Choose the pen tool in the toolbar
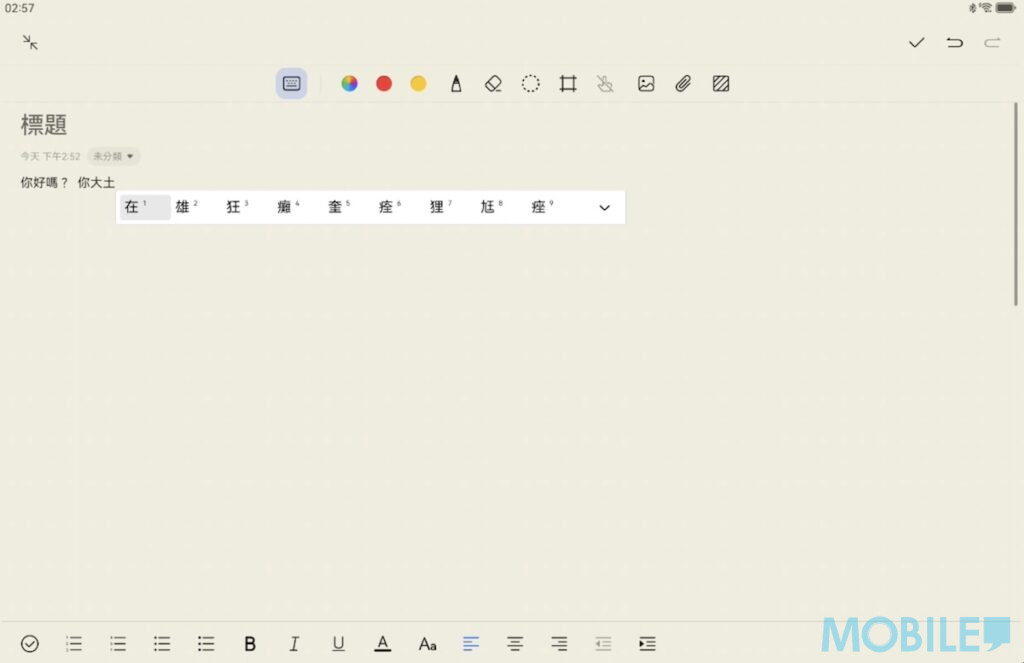Image resolution: width=1024 pixels, height=663 pixels. click(456, 84)
